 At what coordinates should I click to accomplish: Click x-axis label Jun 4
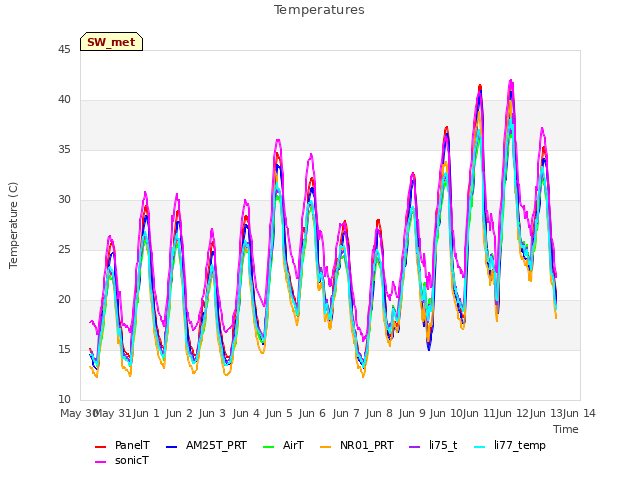click(246, 413)
